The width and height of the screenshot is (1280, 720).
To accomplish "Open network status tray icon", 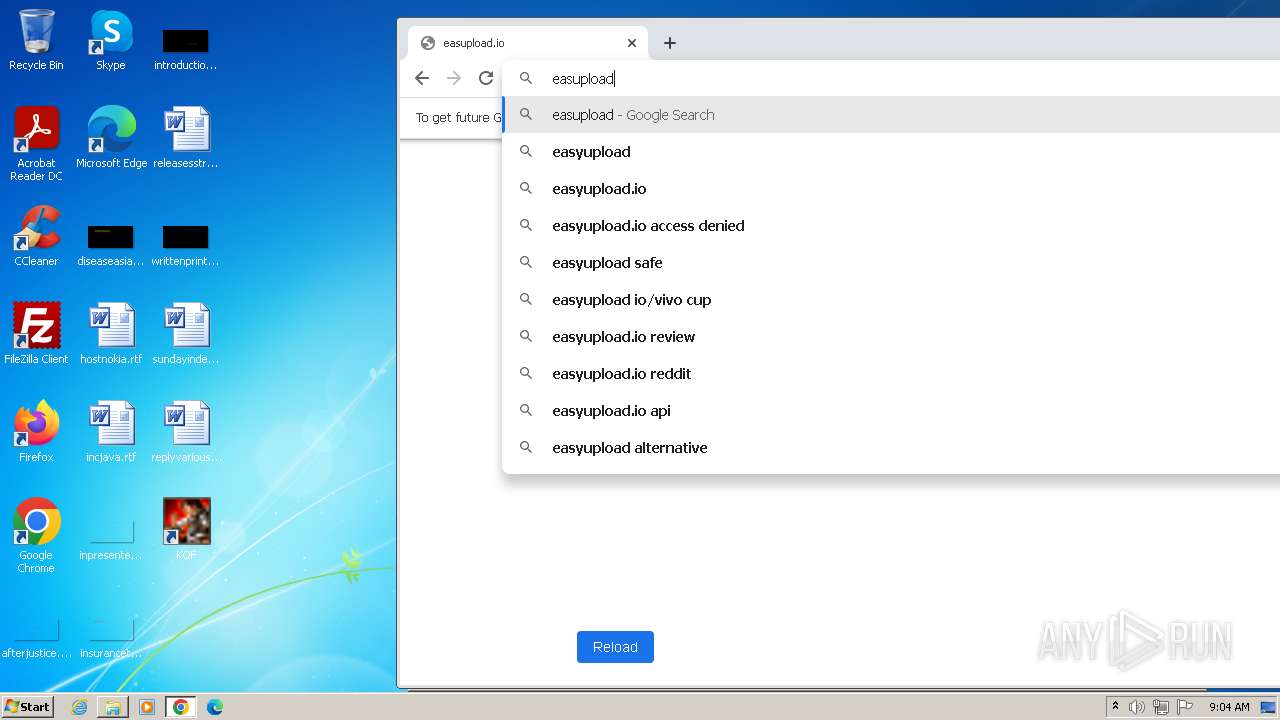I will click(1161, 707).
